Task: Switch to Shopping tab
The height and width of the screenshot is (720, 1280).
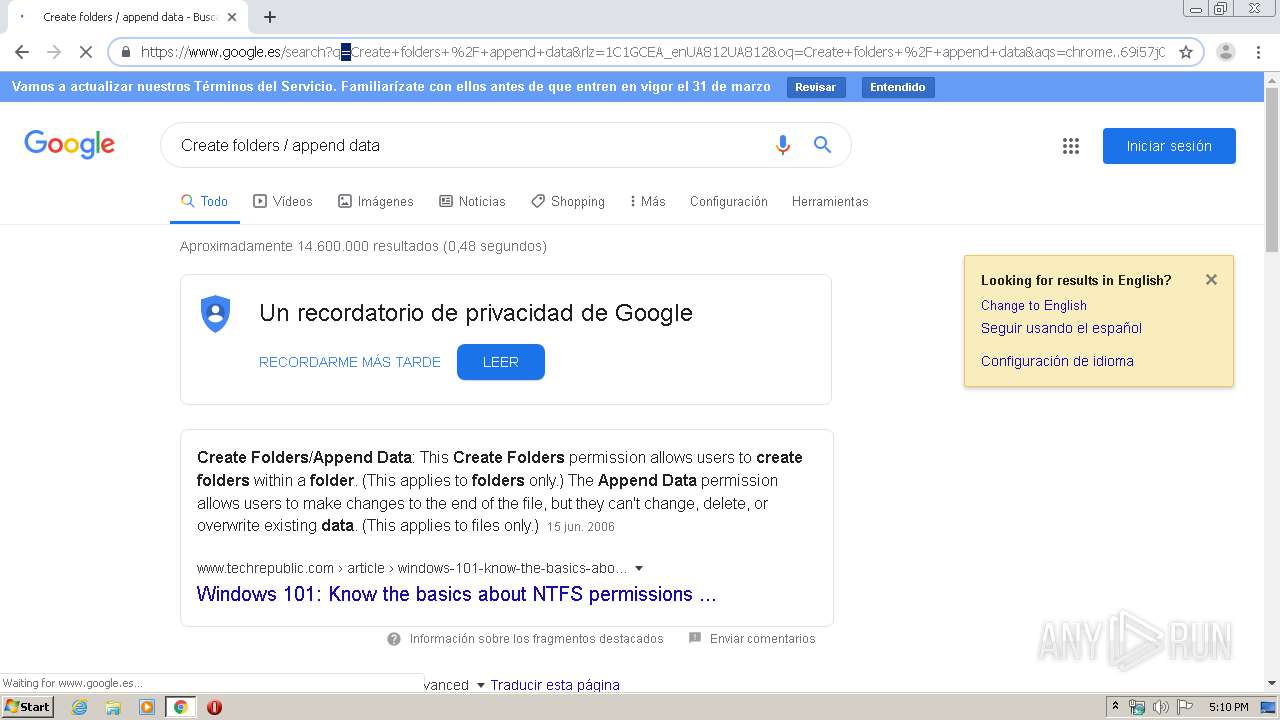Action: point(568,201)
